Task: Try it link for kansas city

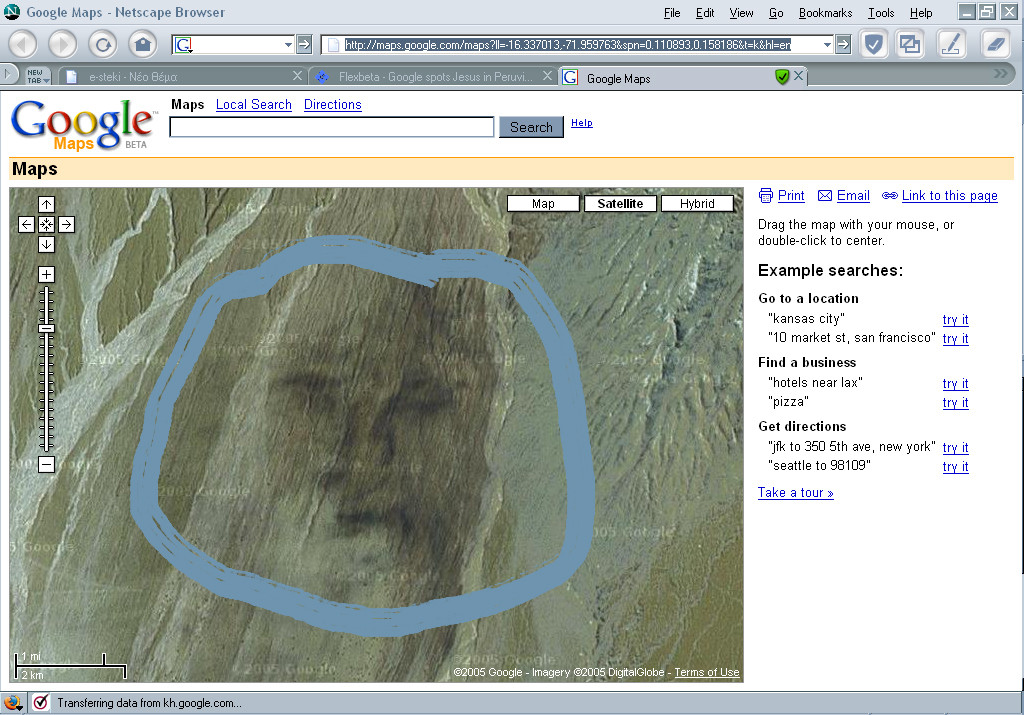Action: [x=955, y=319]
